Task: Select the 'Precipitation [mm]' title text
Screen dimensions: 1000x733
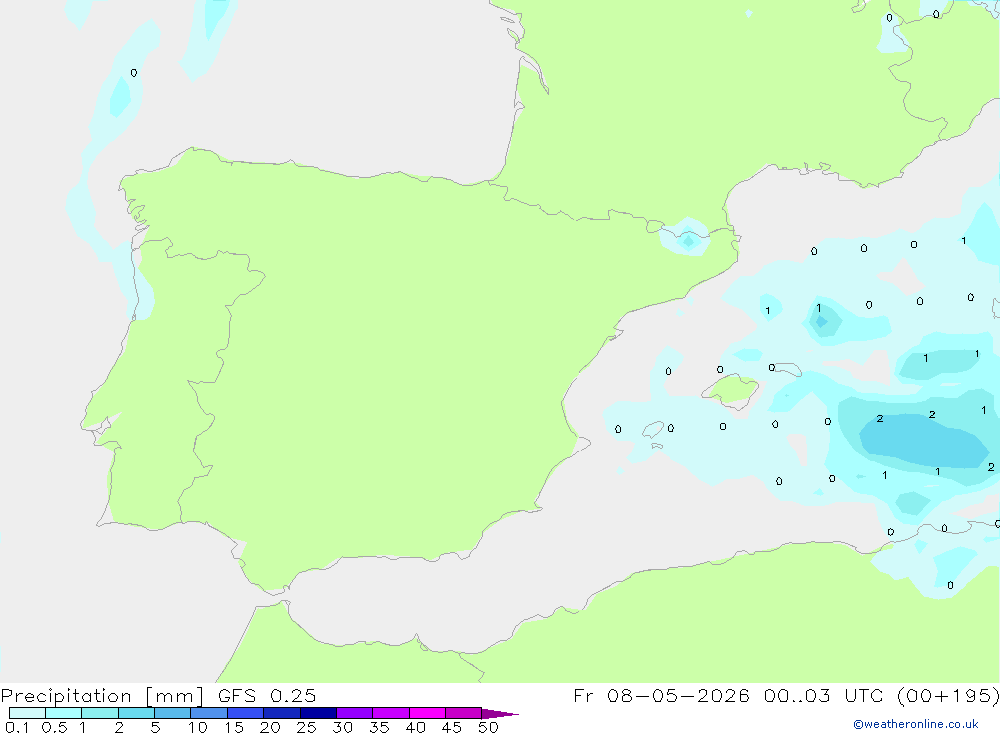Action: [x=102, y=696]
